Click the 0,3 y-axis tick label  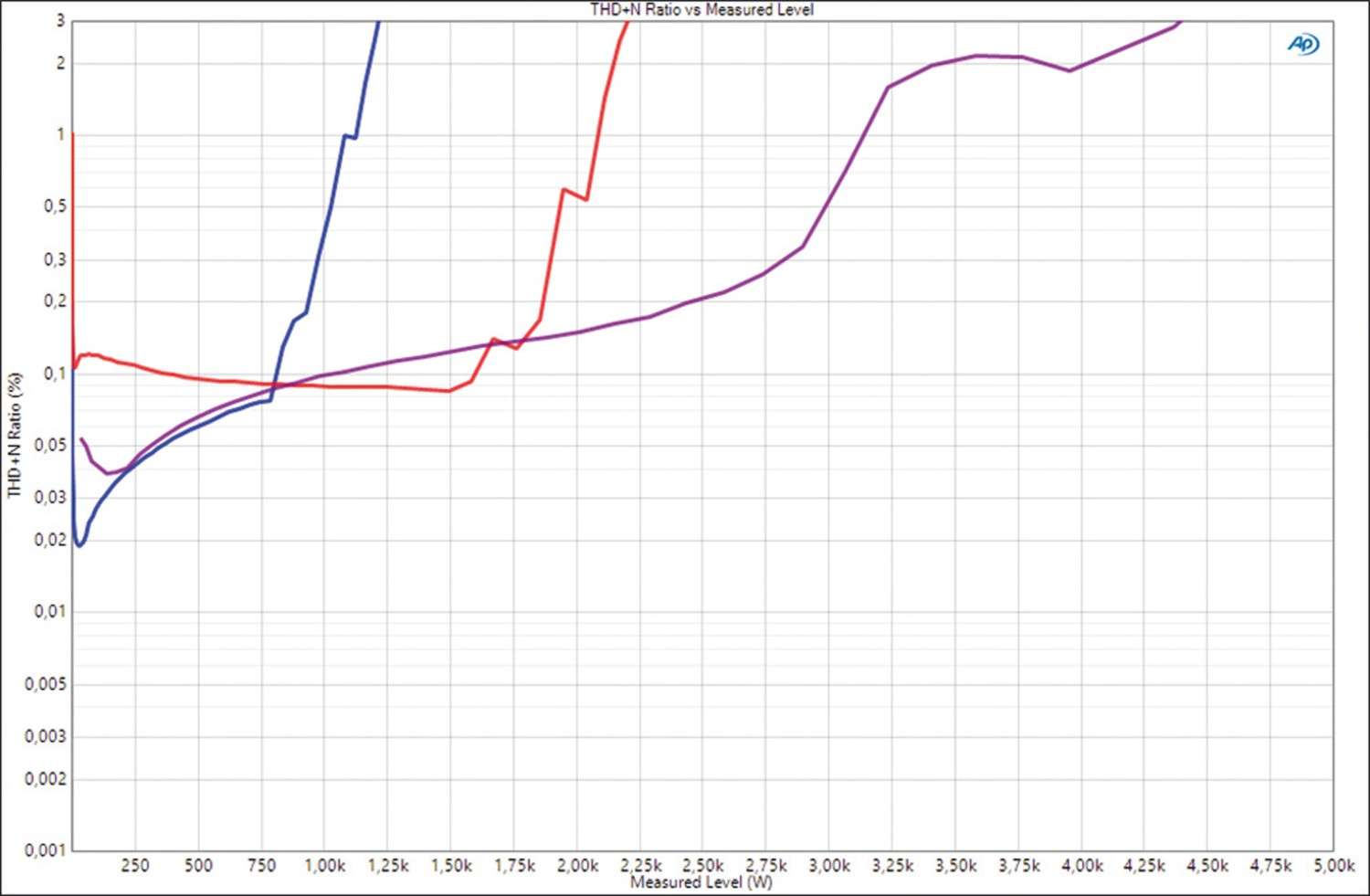(x=56, y=259)
